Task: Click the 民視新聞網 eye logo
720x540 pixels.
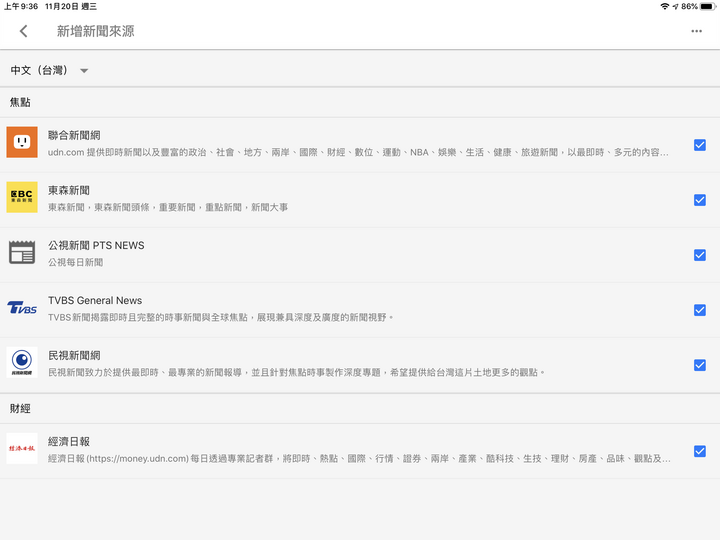Action: coord(22,362)
